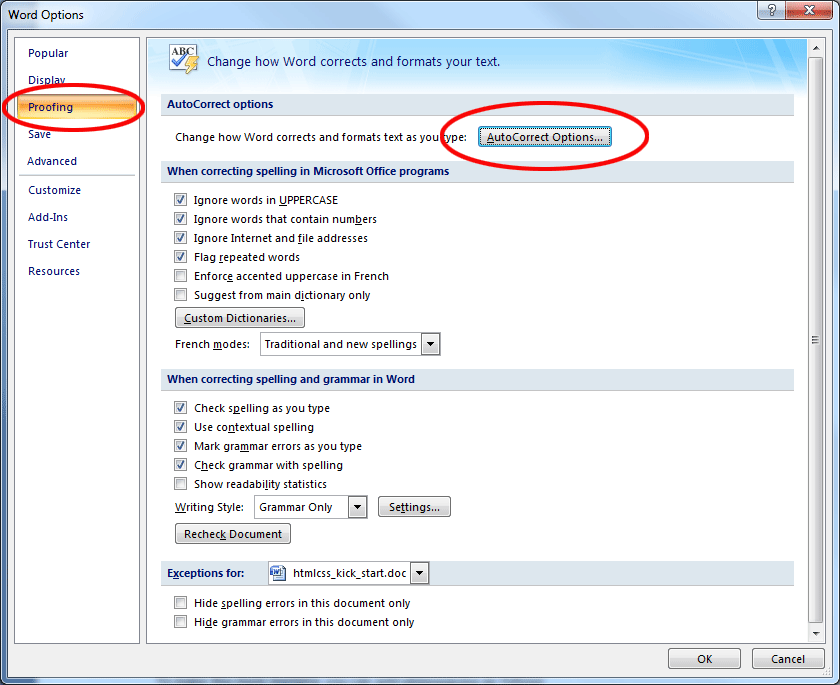This screenshot has height=685, width=840.
Task: Enable Hide grammar errors in this document only
Action: [181, 622]
